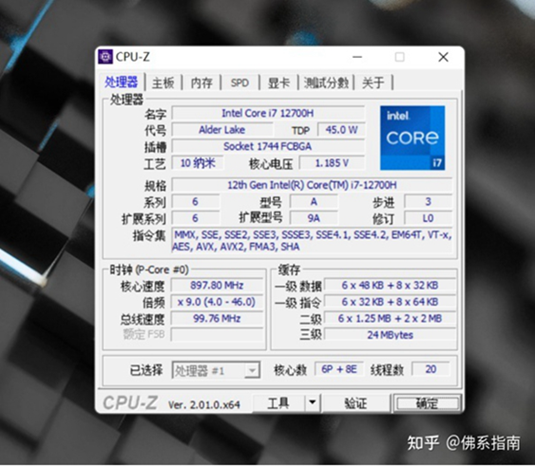Close the CPU-Z window
The image size is (535, 466).
[x=443, y=57]
